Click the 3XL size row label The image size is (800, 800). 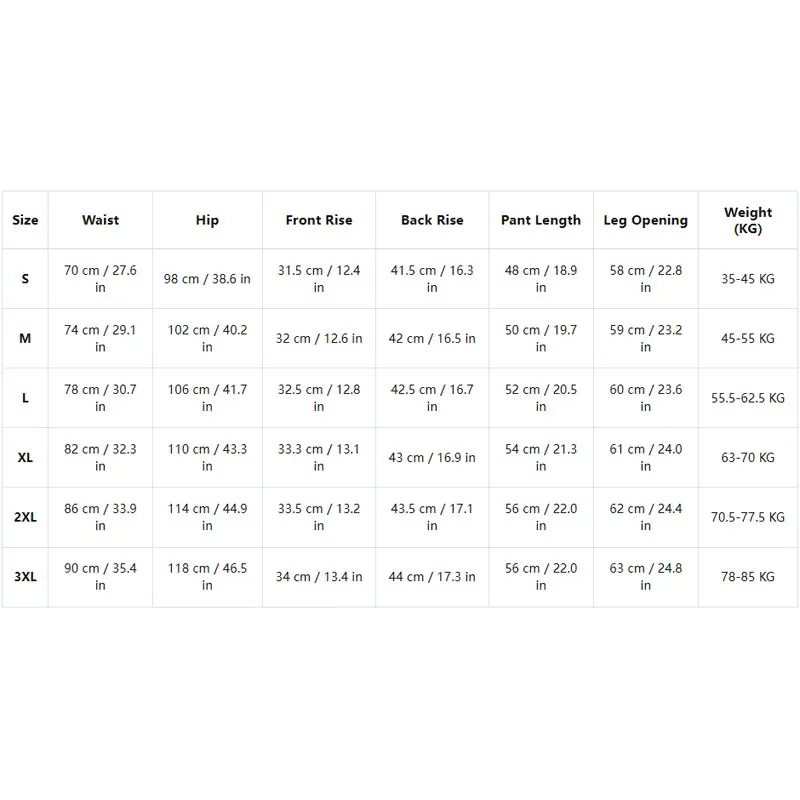tap(25, 577)
